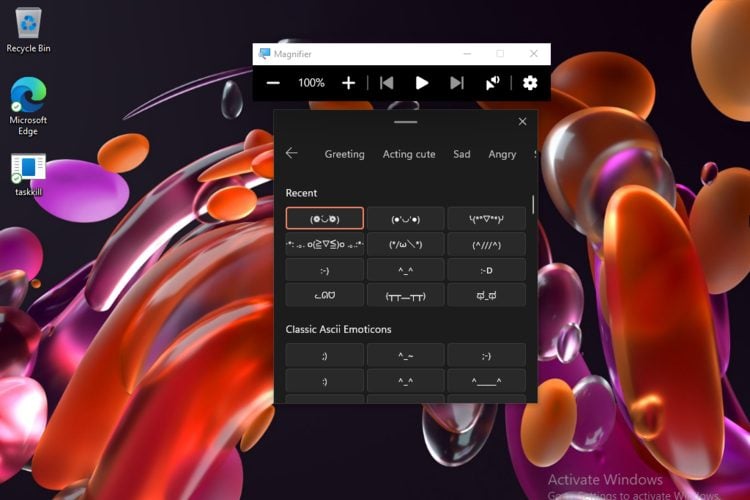Zoom in with Magnifier plus button
This screenshot has width=750, height=500.
[349, 83]
